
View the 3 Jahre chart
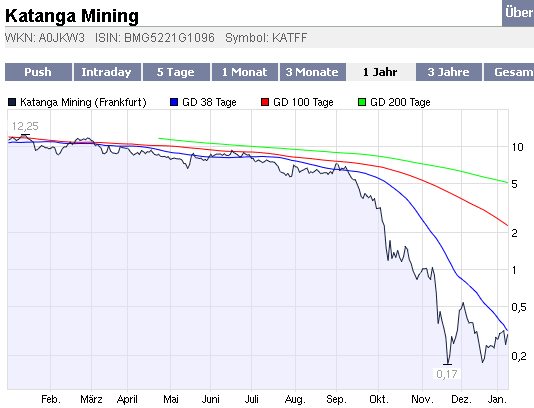449,72
